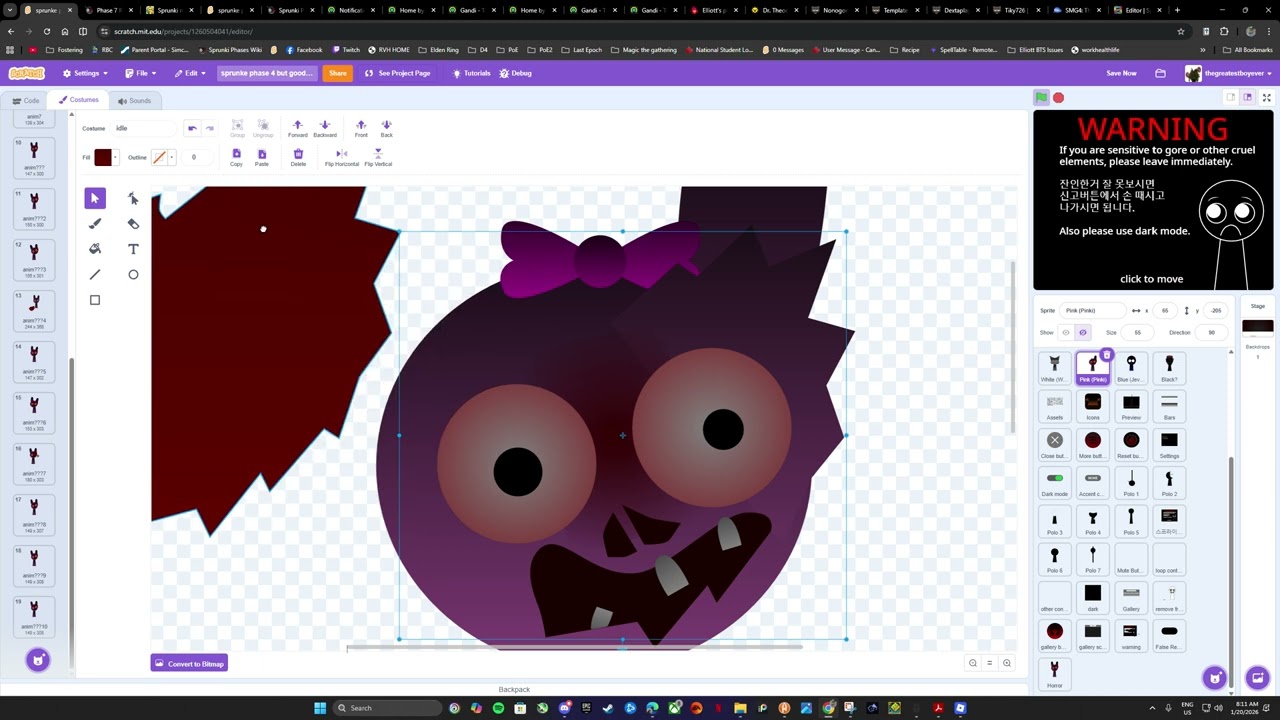Screen dimensions: 1280x720
Task: Zoom in the paint canvas
Action: (1006, 663)
